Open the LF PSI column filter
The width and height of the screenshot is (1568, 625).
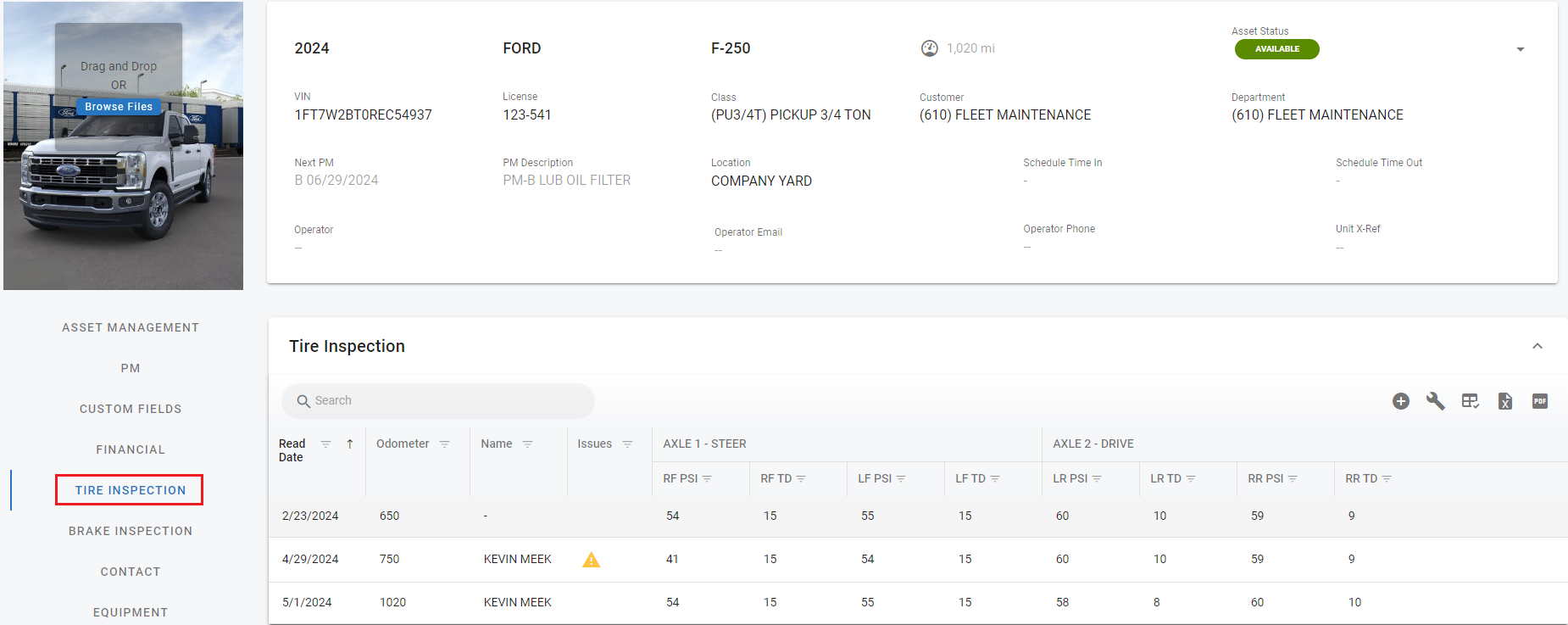click(x=901, y=479)
